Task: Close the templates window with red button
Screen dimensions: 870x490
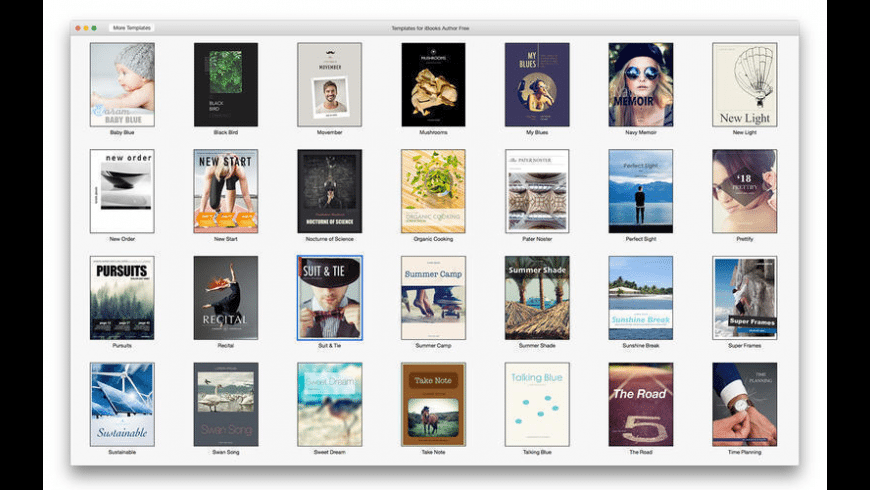Action: (x=78, y=28)
